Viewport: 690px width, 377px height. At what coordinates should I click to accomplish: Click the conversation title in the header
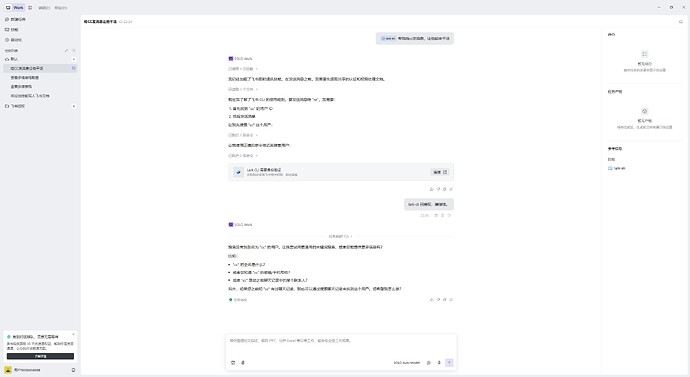tap(100, 22)
